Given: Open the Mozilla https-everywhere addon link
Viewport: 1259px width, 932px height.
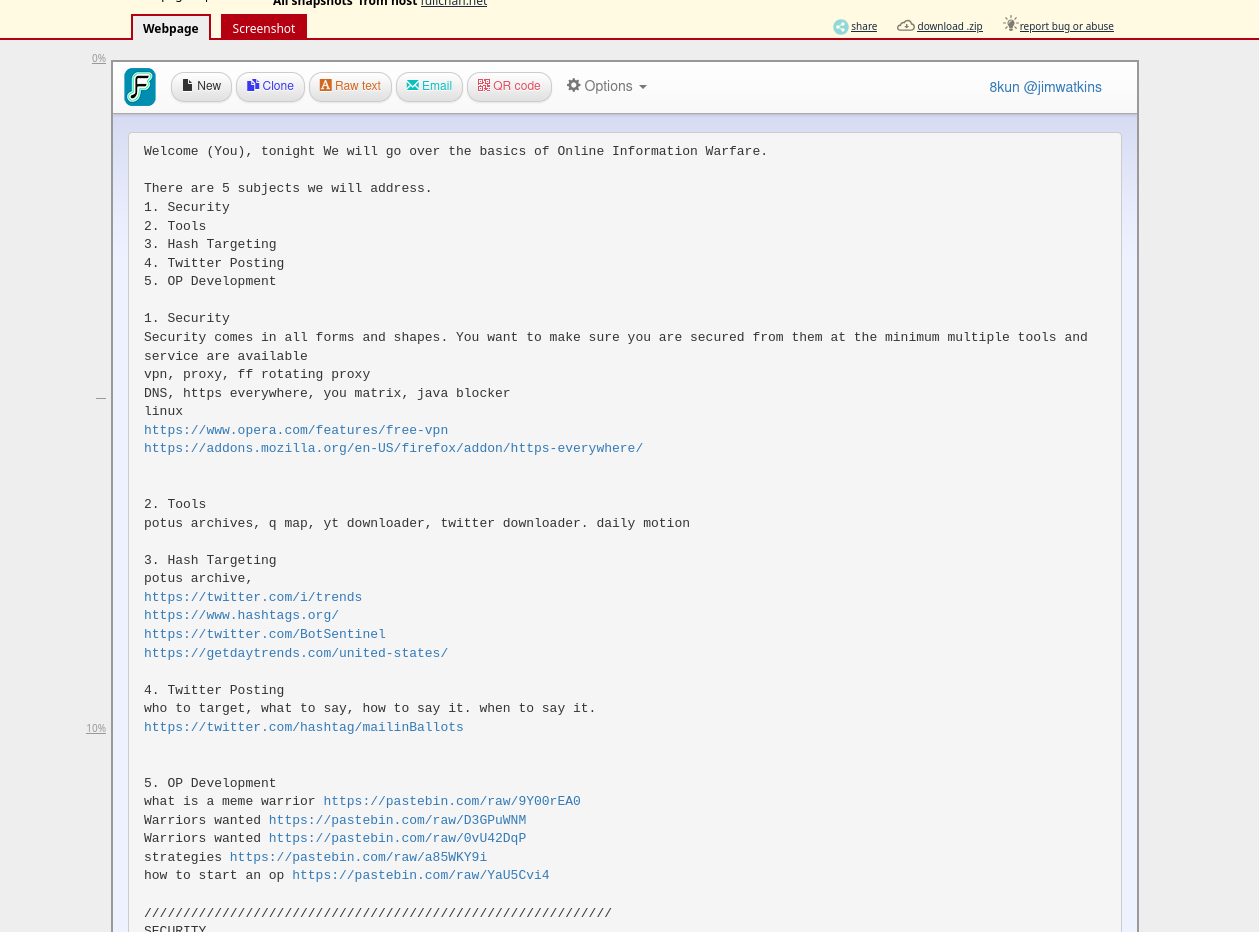Looking at the screenshot, I should [393, 449].
